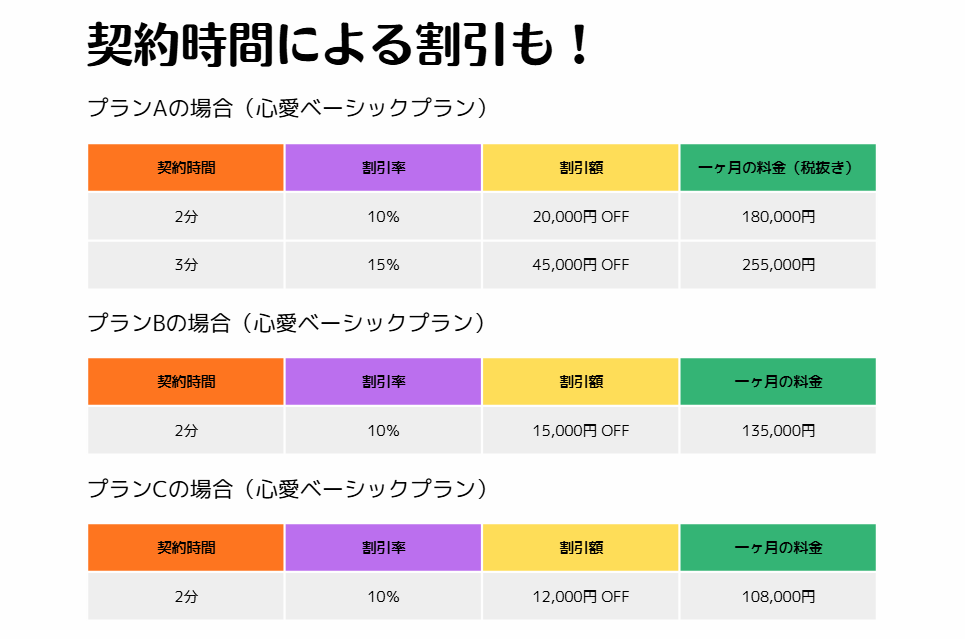This screenshot has height=639, width=965.
Task: Select the "108,000円" price cell
Action: tap(778, 597)
